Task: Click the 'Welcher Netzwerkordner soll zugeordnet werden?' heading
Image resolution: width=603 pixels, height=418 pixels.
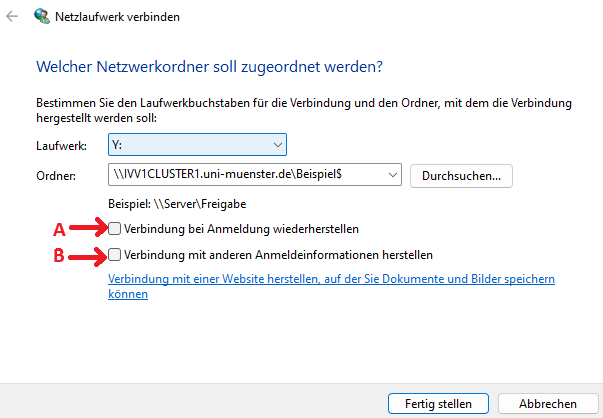Action: click(210, 66)
